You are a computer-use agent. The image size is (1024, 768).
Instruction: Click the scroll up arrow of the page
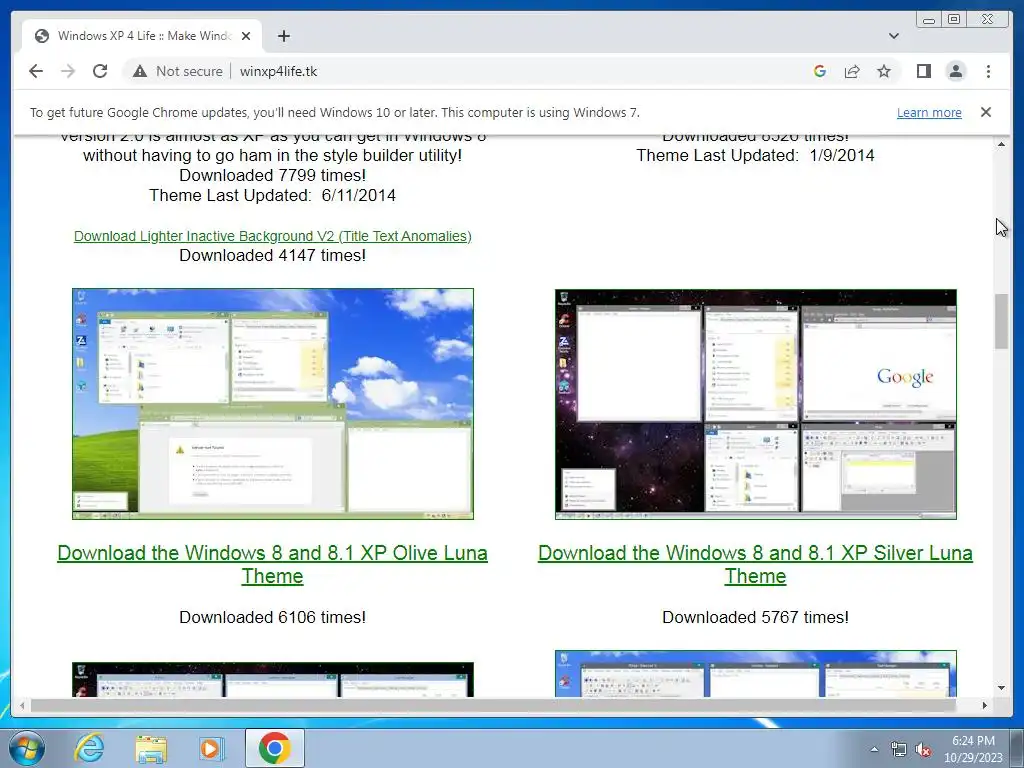coord(1001,144)
